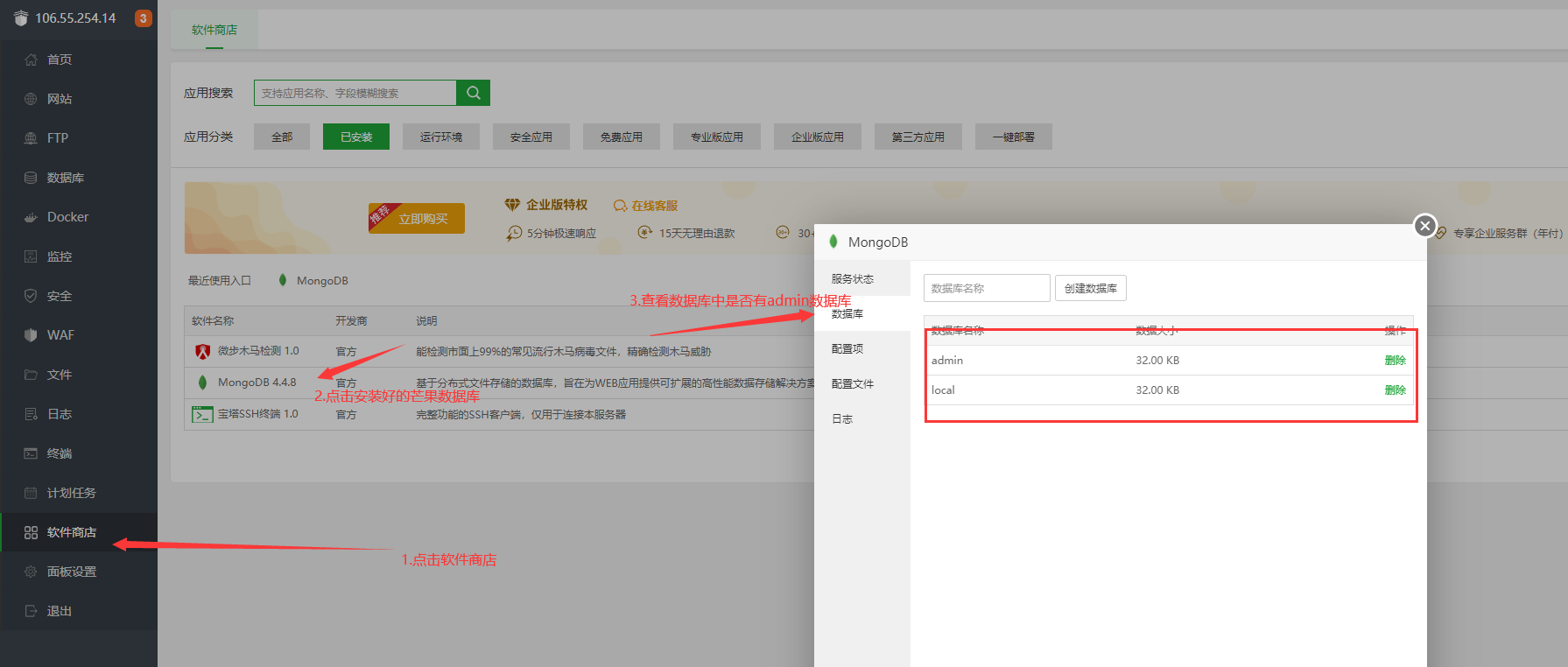Click the Buy Now orange button

pos(422,219)
